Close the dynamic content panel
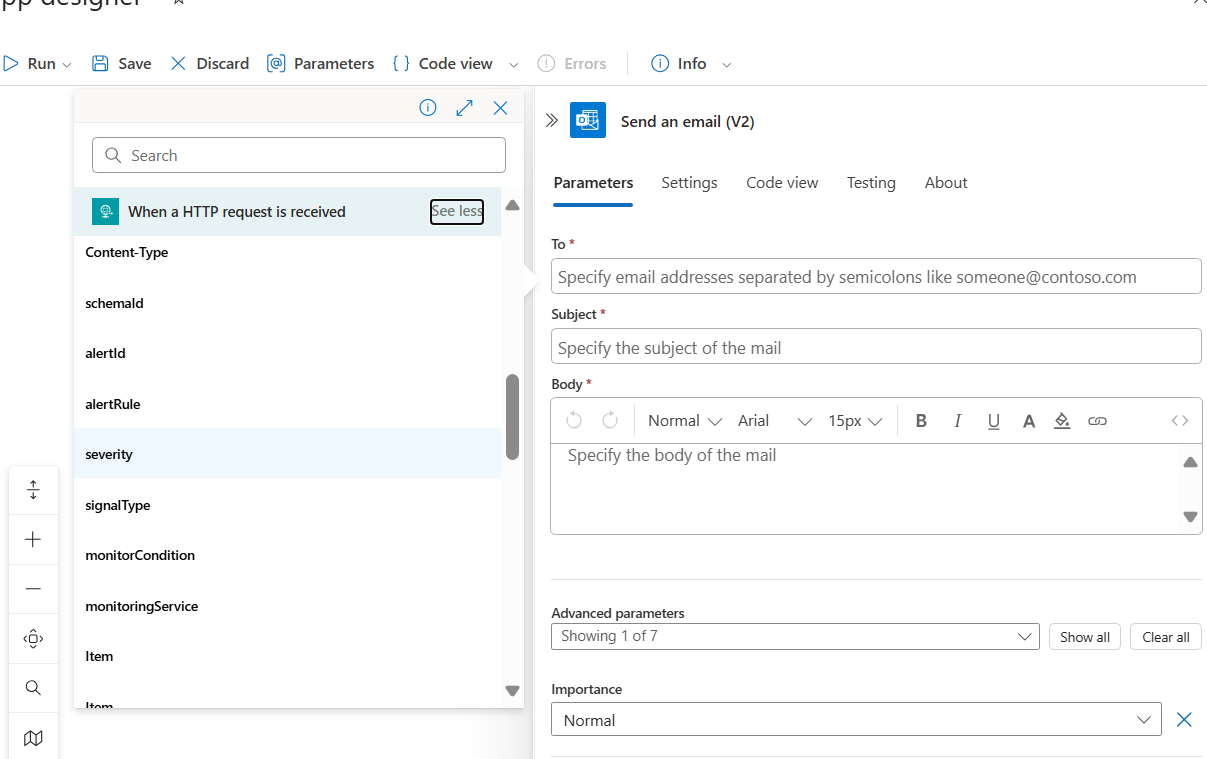Screen dimensions: 1207x759 501,108
